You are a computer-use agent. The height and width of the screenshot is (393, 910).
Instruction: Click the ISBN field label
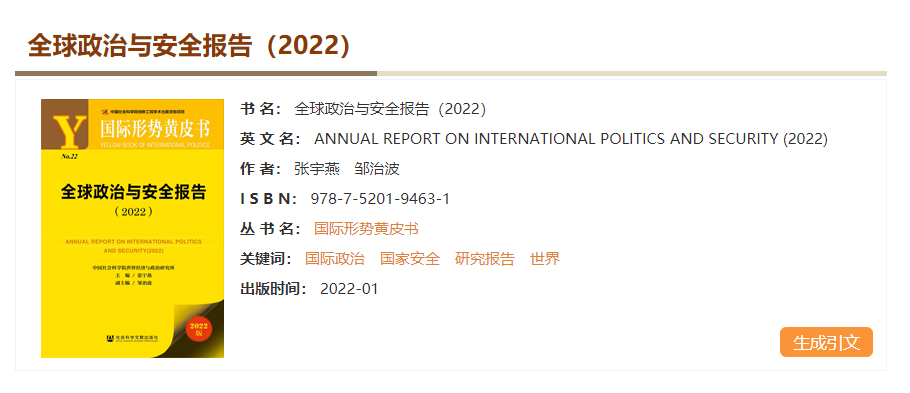[269, 199]
